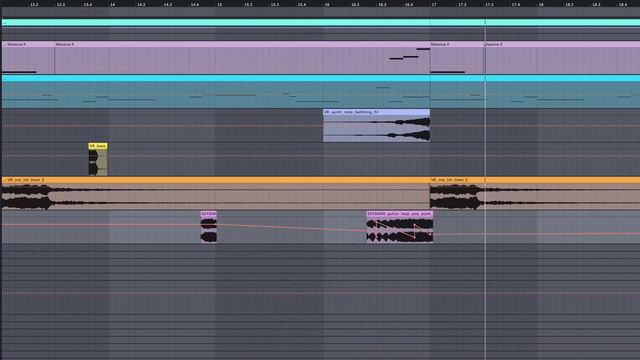Click bar 18 on the timeline ruler

click(x=541, y=4)
